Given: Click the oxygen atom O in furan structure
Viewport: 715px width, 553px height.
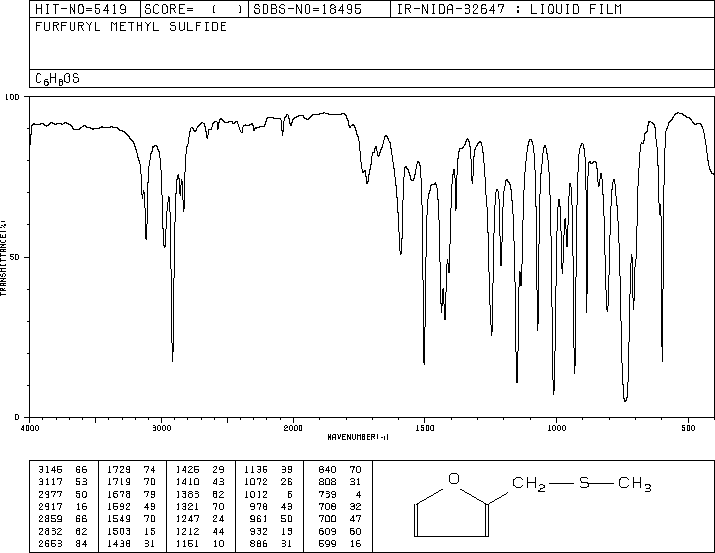Looking at the screenshot, I should pos(454,479).
